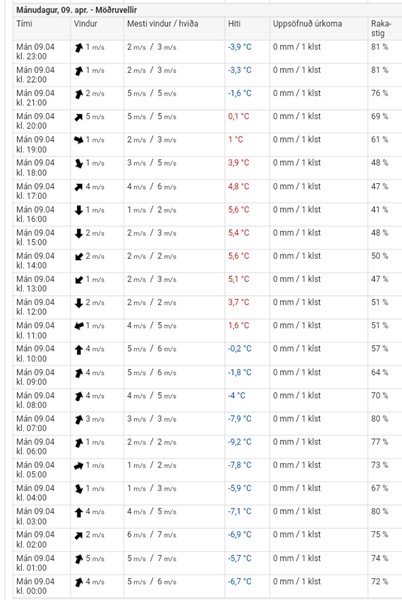Viewport: 402px width, 600px height.
Task: Click the wind arrow icon at 19:00
Action: 79,140
